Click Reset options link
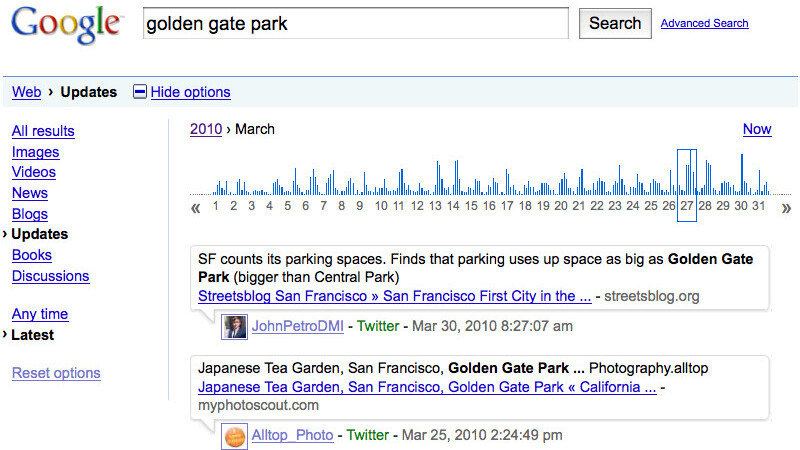 [56, 373]
